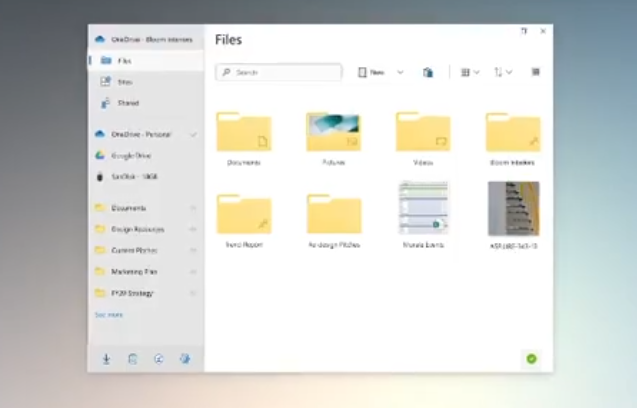The width and height of the screenshot is (637, 408).
Task: Click the paste clipboard icon in toolbar
Action: click(428, 72)
